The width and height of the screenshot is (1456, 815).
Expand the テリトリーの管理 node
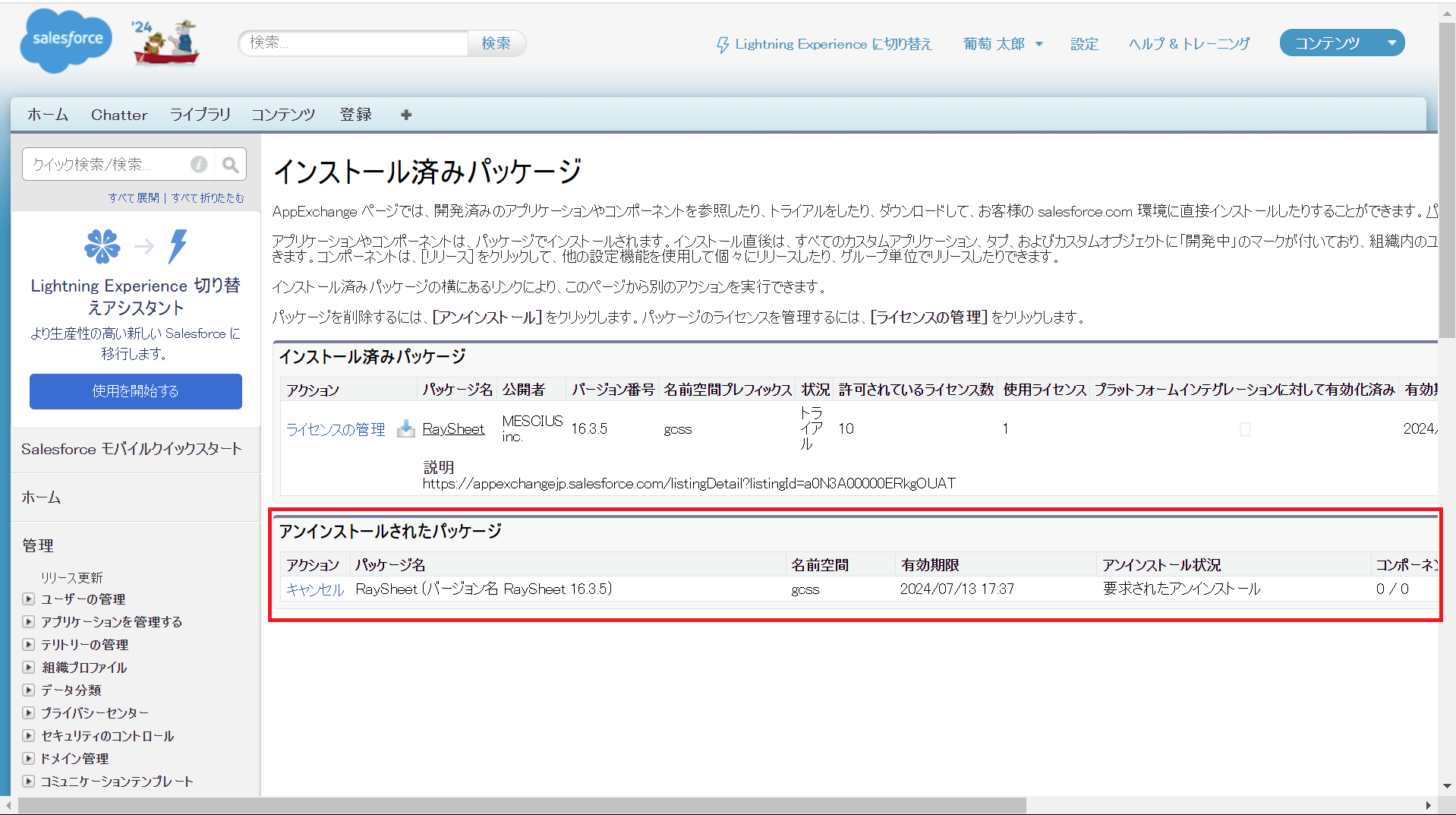pyautogui.click(x=29, y=645)
